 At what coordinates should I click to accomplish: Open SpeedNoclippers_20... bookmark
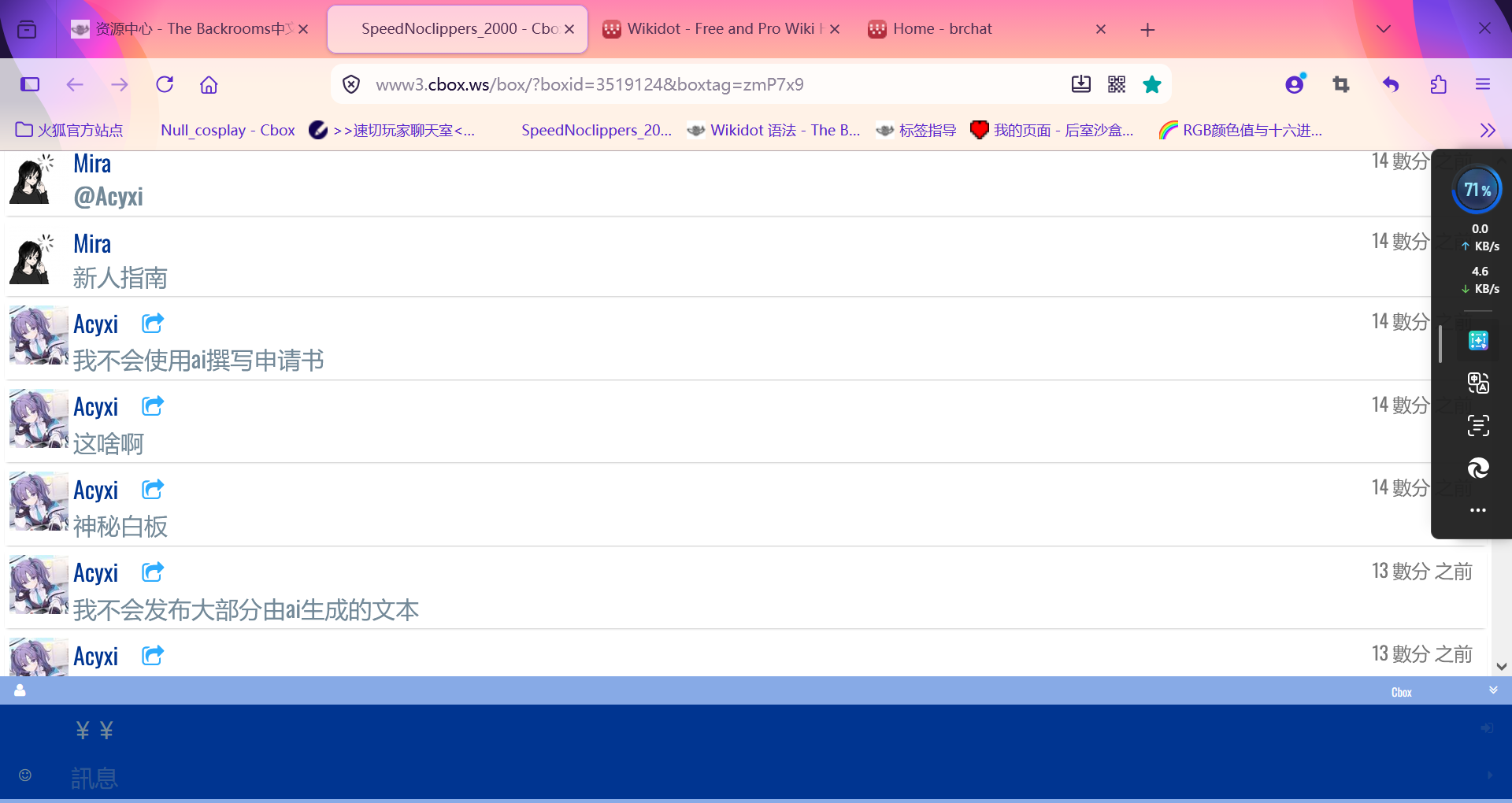(x=596, y=130)
